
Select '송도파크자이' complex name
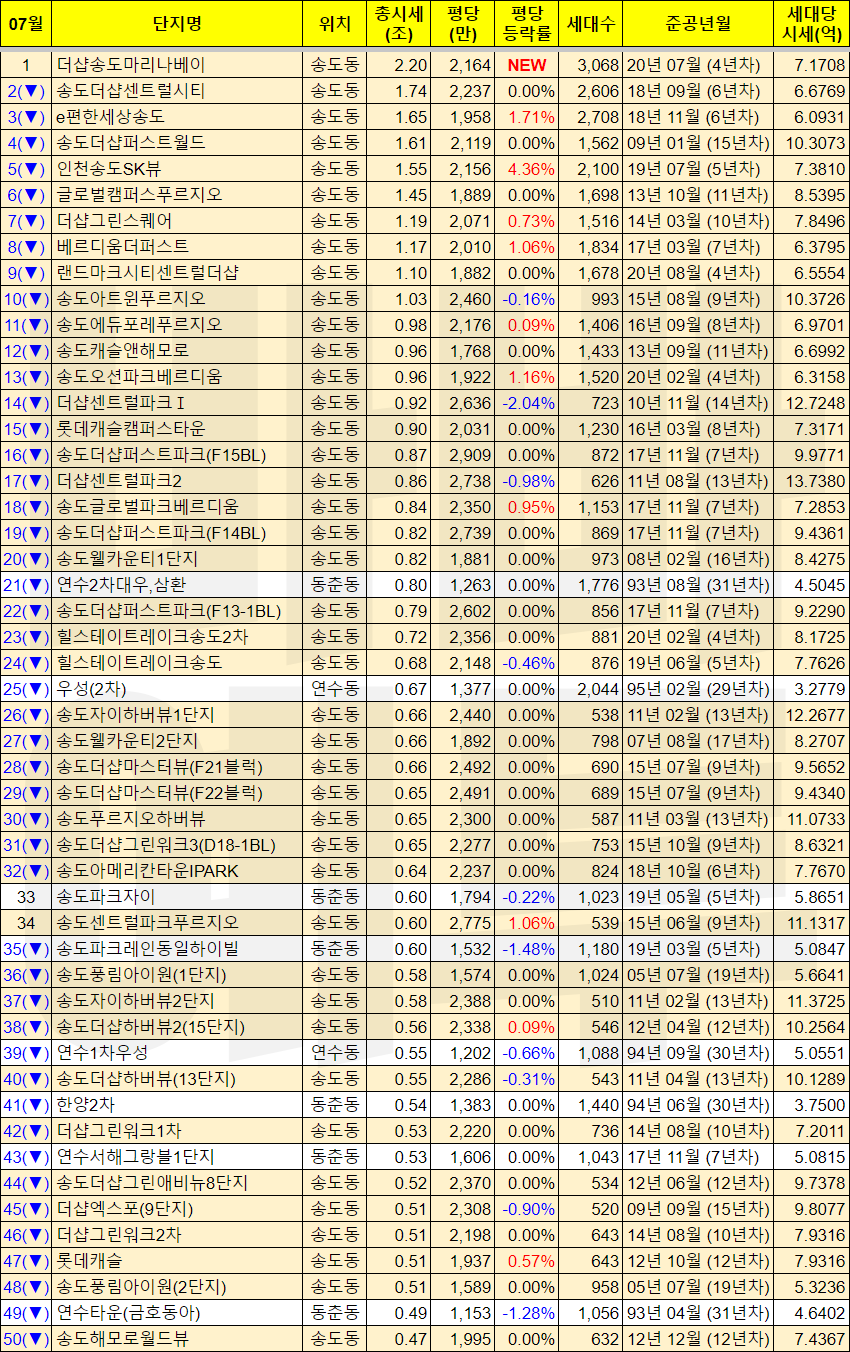(x=106, y=897)
